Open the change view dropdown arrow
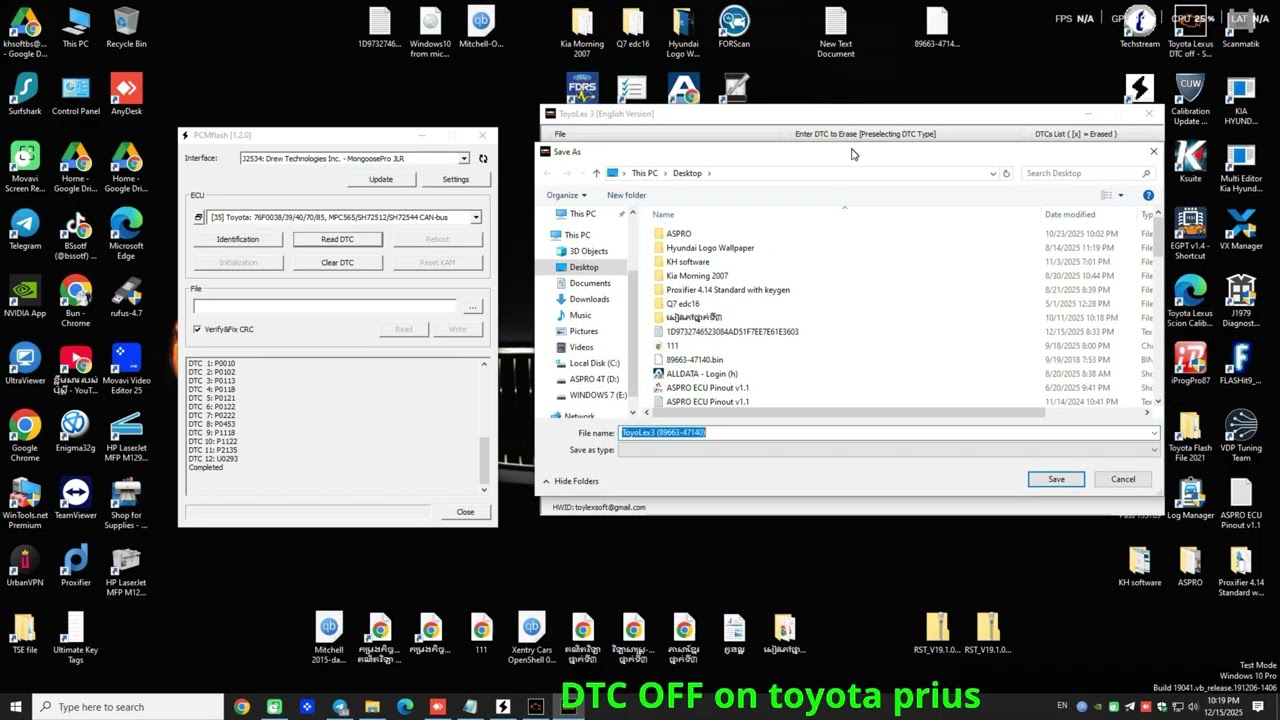Viewport: 1280px width, 720px height. pyautogui.click(x=1120, y=195)
